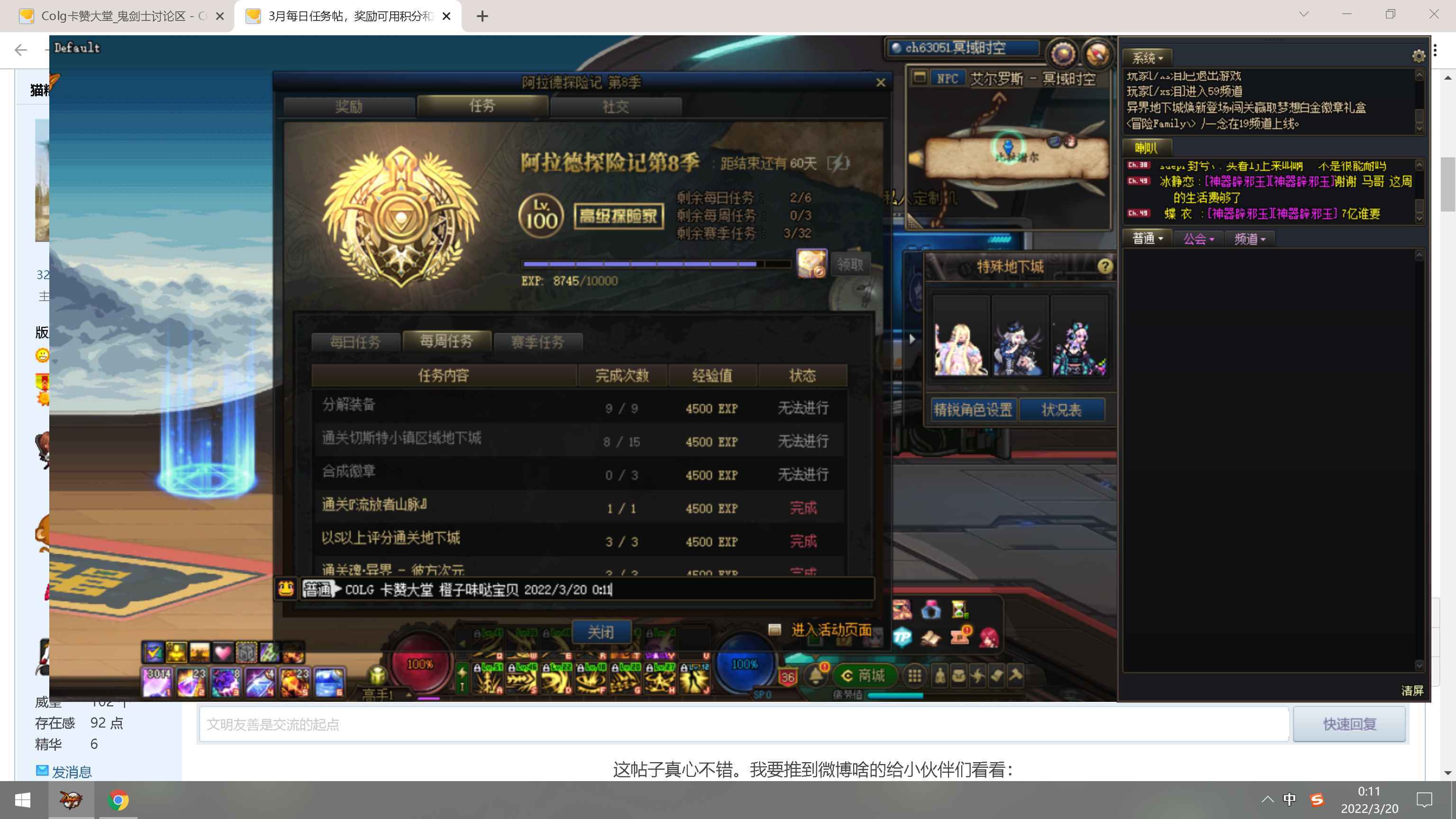
Task: Click the open book icon in quick panel
Action: [x=930, y=638]
